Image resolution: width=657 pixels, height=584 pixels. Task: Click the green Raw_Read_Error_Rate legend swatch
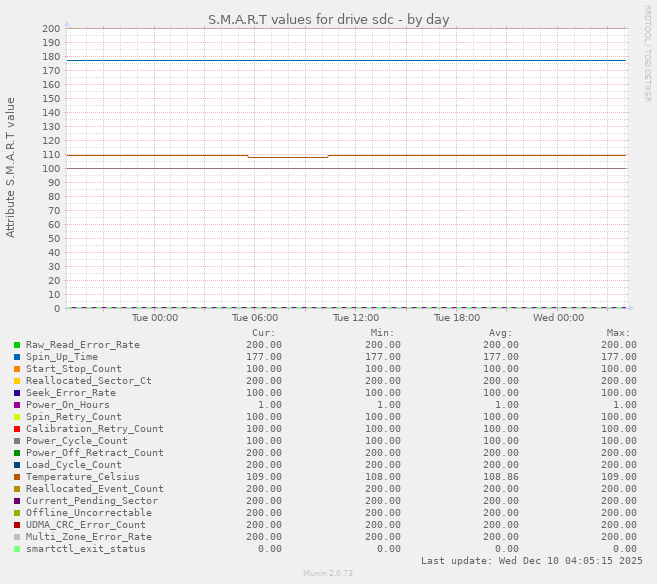[x=17, y=345]
